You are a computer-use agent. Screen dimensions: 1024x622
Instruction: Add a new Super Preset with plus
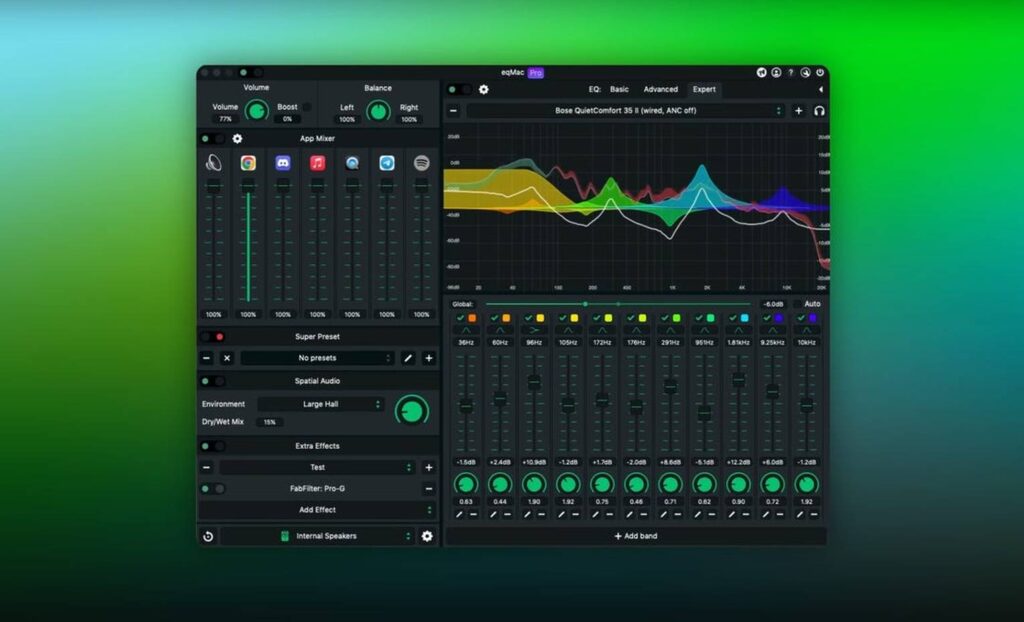428,358
